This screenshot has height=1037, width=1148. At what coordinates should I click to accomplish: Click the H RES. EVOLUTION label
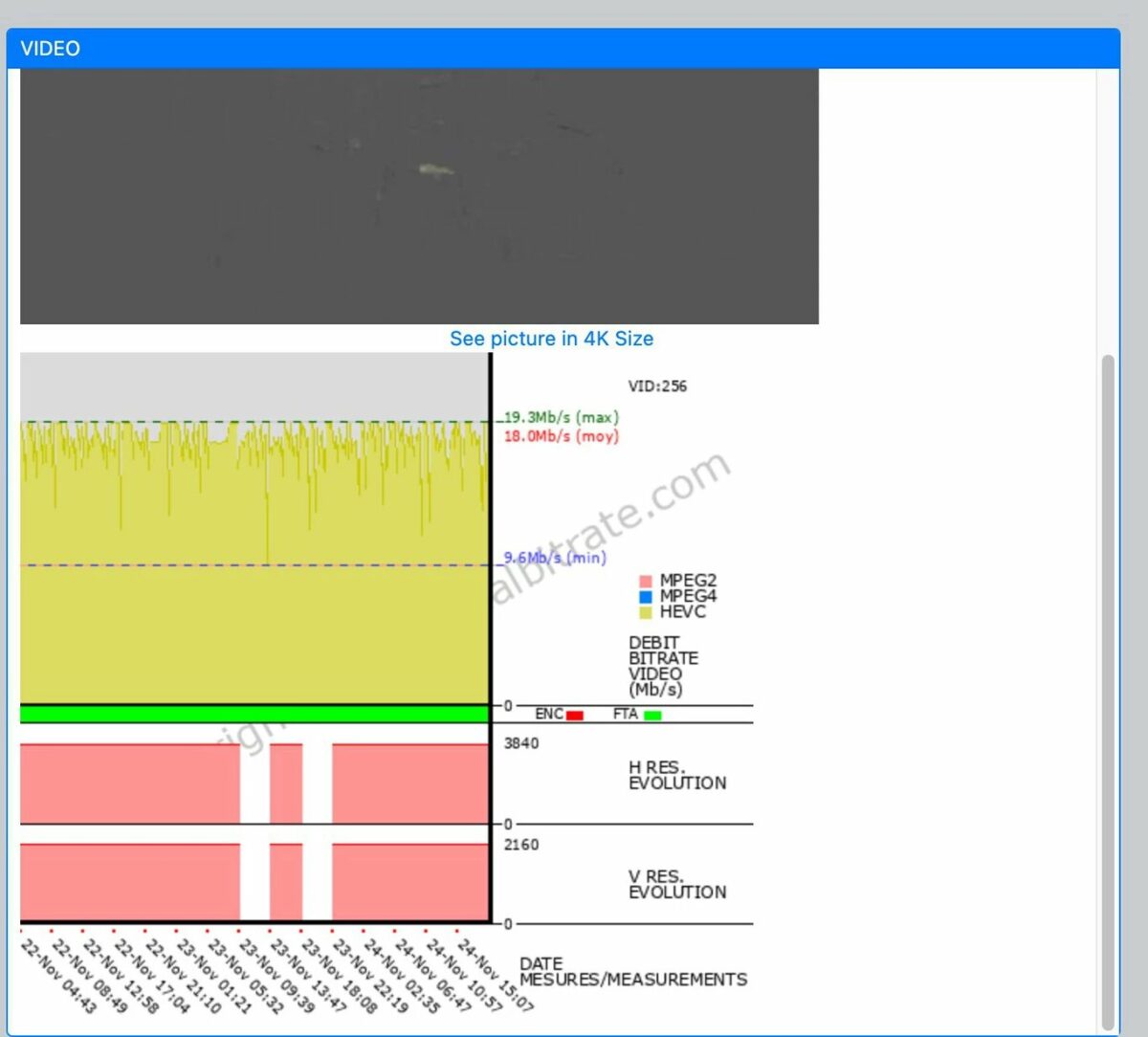click(x=676, y=775)
